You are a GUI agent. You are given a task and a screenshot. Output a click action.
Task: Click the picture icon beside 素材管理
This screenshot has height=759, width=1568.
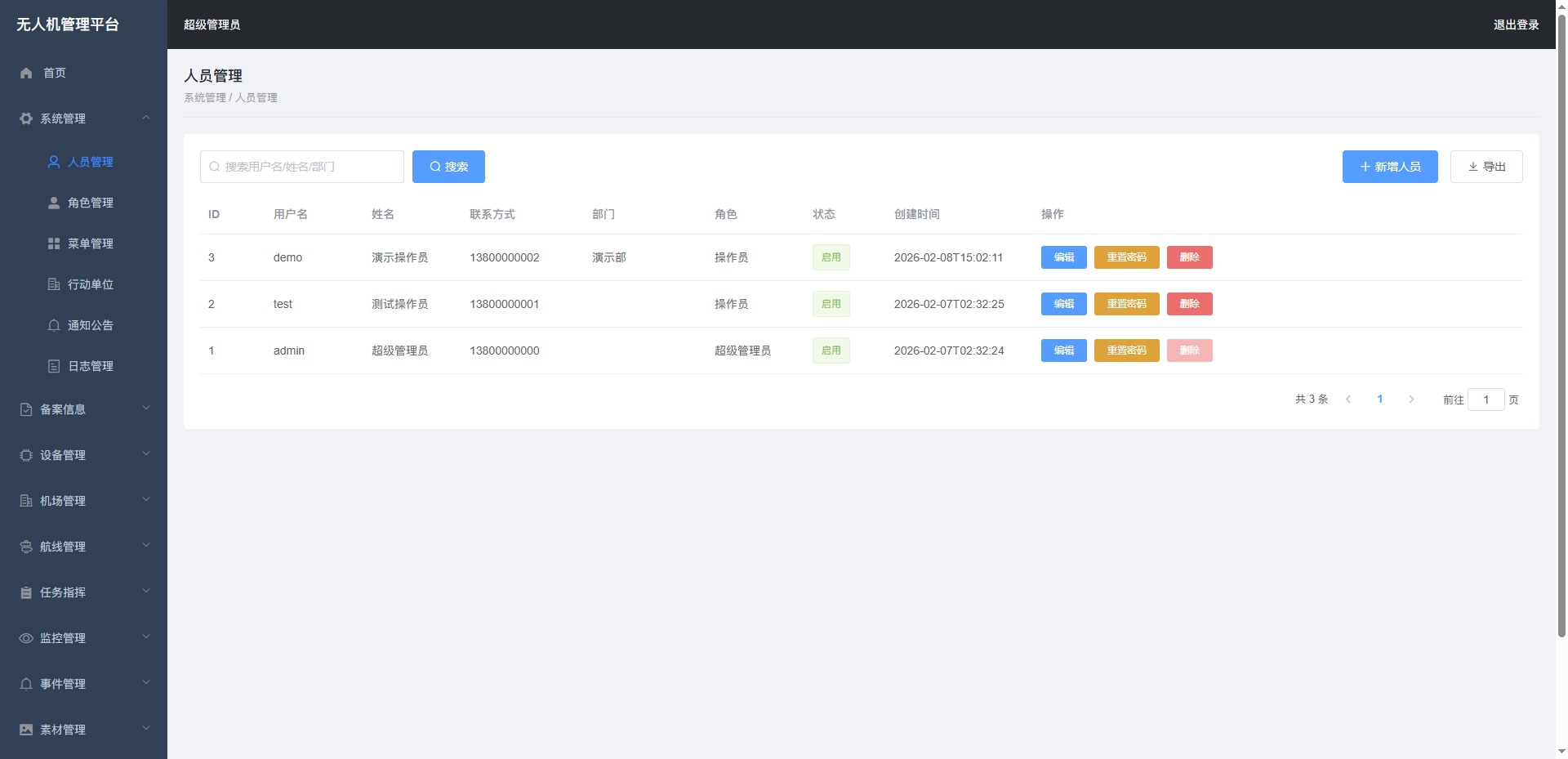pyautogui.click(x=26, y=730)
